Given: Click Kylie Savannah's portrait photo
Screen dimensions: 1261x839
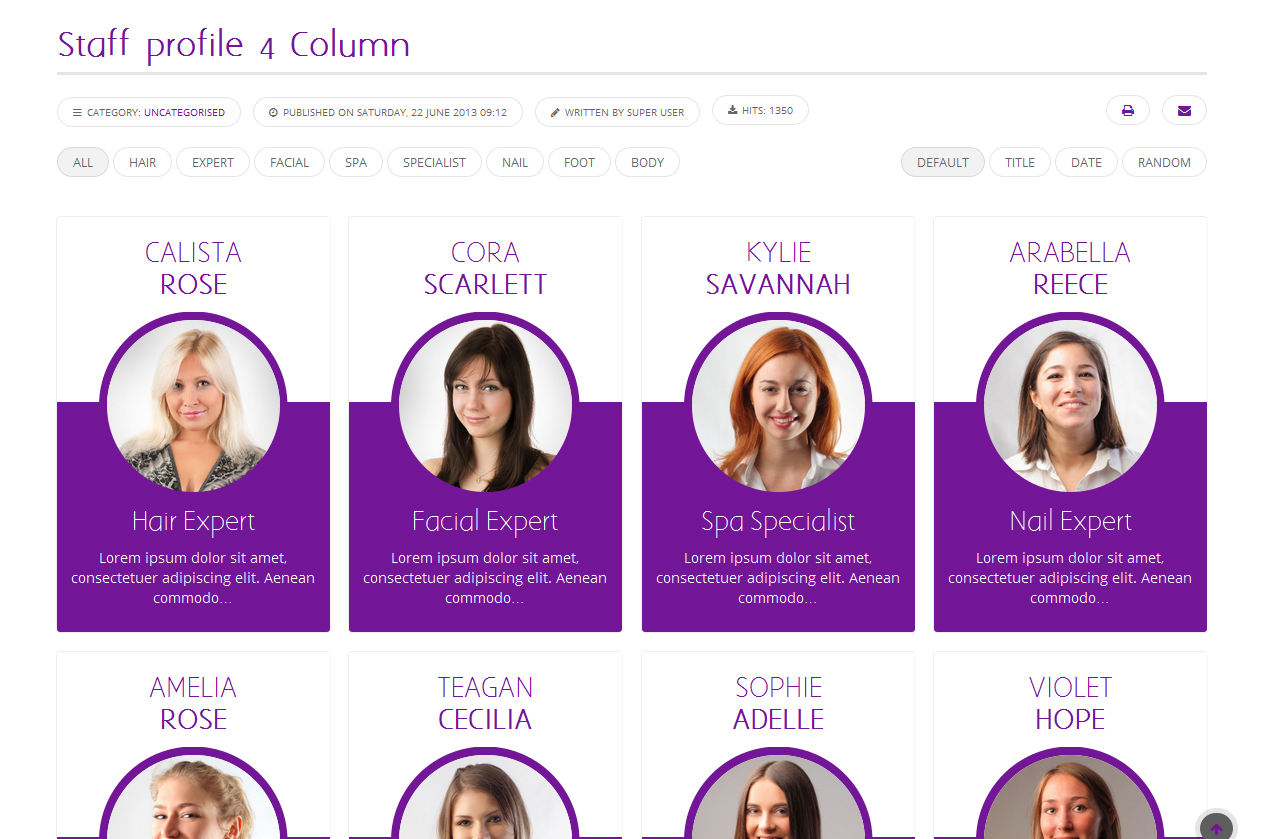Looking at the screenshot, I should (x=778, y=405).
